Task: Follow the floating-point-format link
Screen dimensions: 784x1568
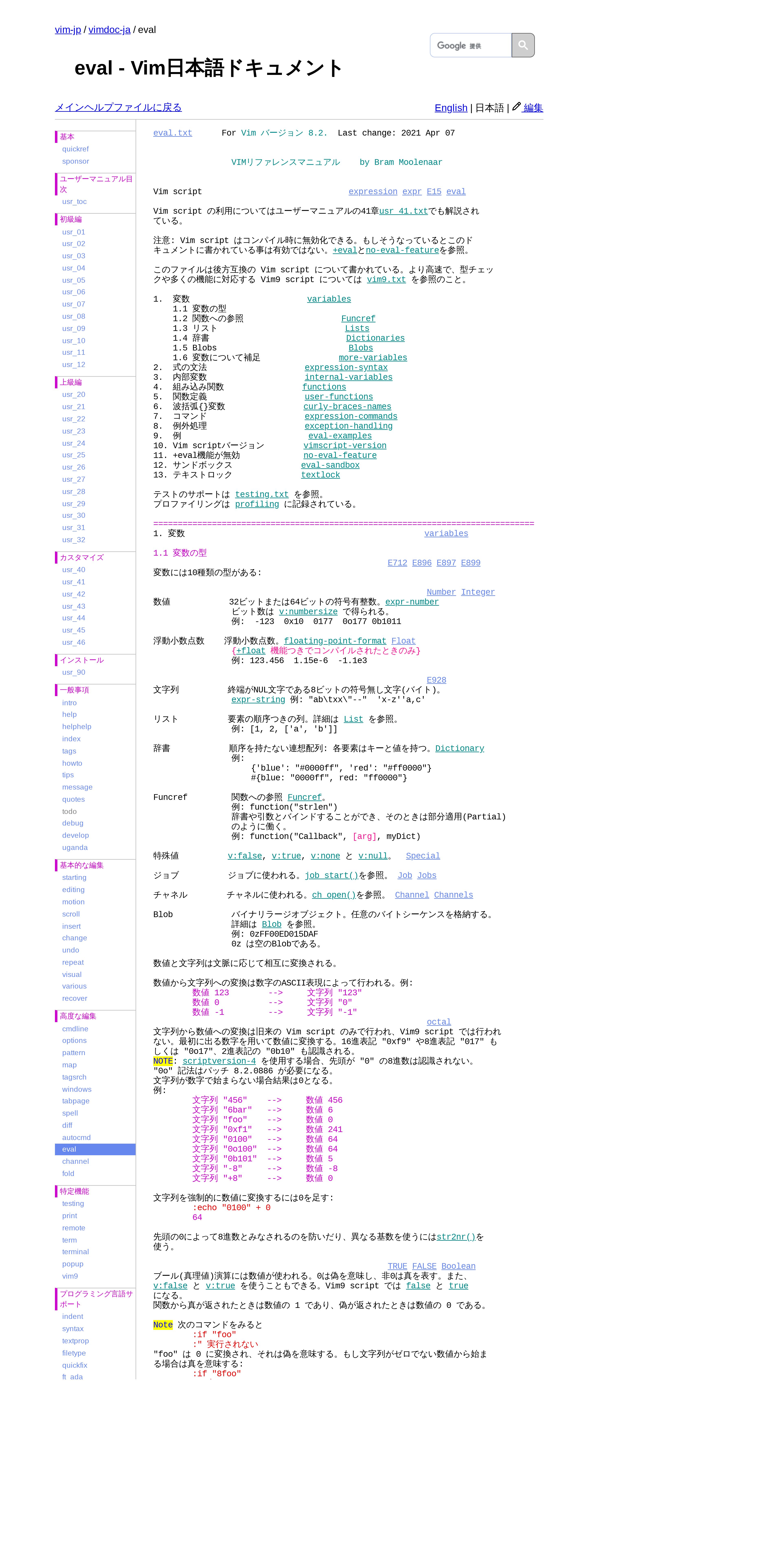Action: [335, 641]
